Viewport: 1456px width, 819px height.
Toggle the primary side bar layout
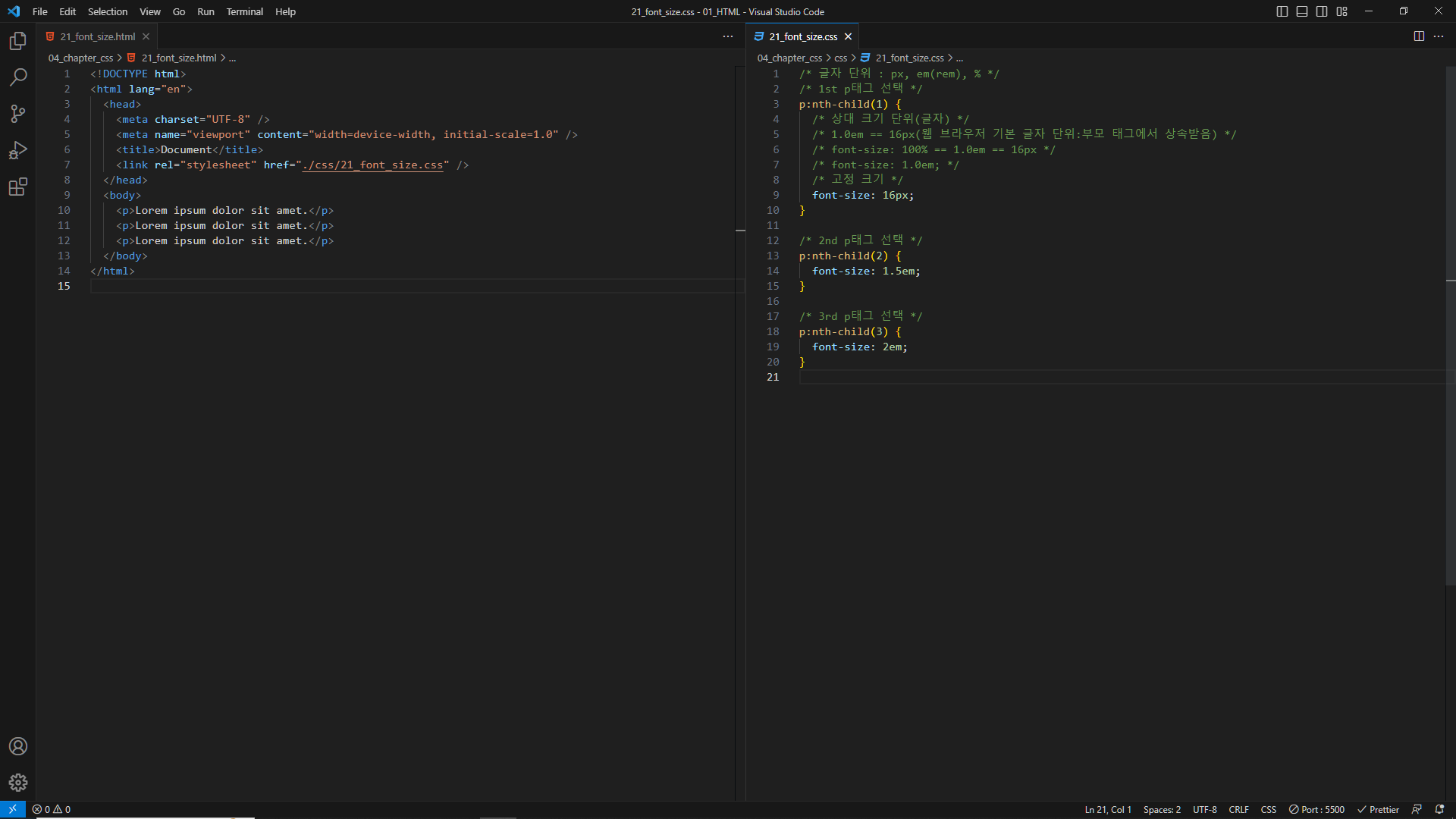point(1282,11)
